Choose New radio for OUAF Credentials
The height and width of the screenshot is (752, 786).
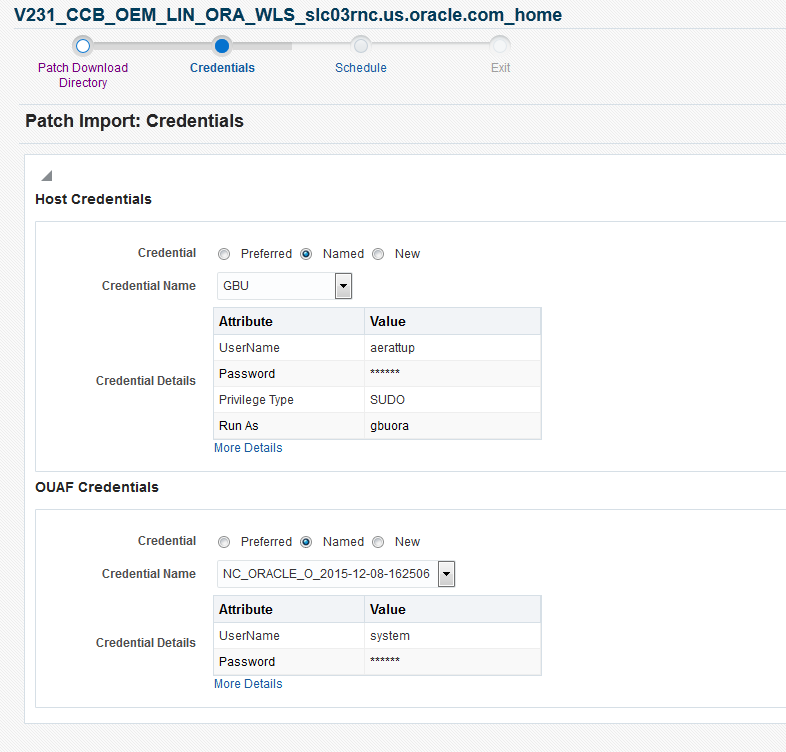tap(378, 542)
